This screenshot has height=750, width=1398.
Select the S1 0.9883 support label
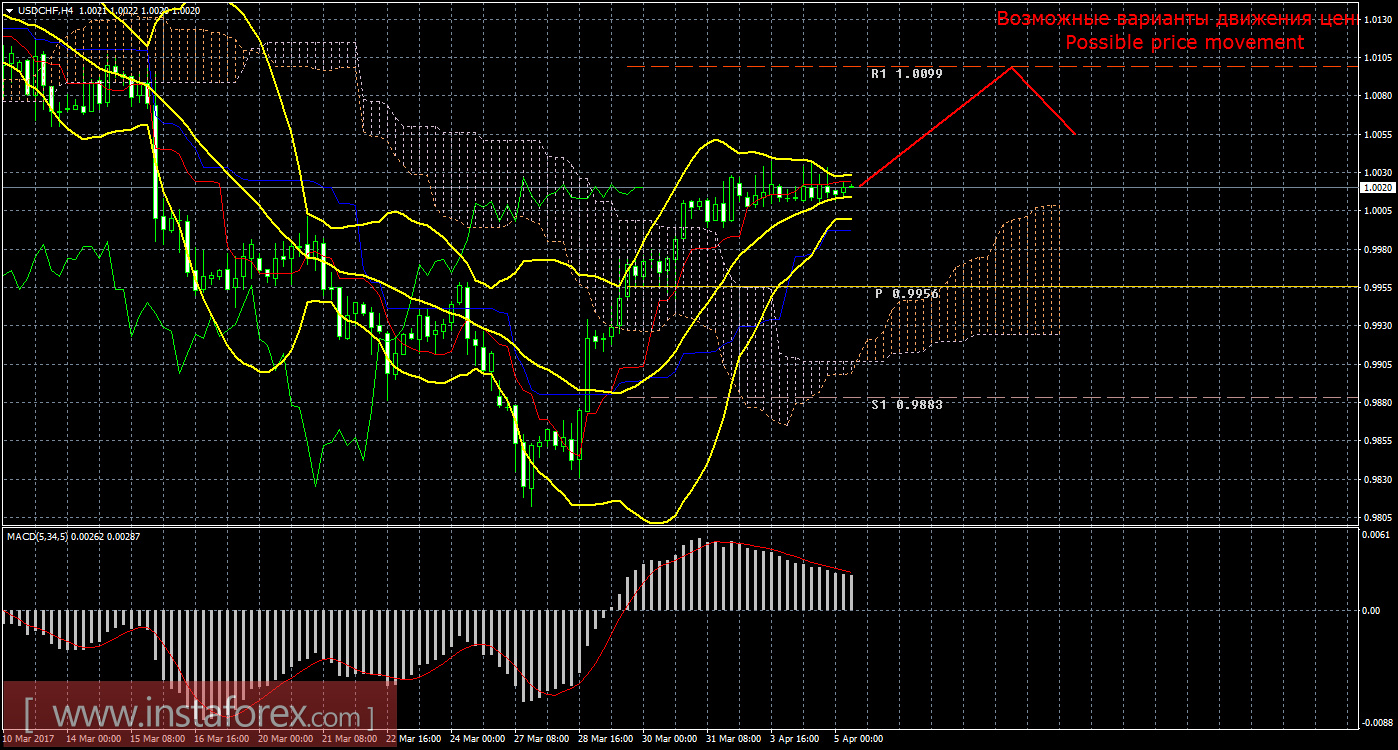click(907, 405)
